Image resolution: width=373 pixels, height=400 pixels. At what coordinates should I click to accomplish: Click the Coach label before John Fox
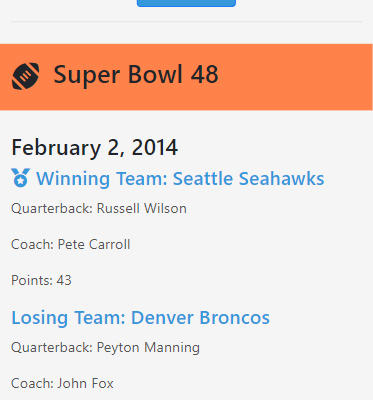click(33, 383)
